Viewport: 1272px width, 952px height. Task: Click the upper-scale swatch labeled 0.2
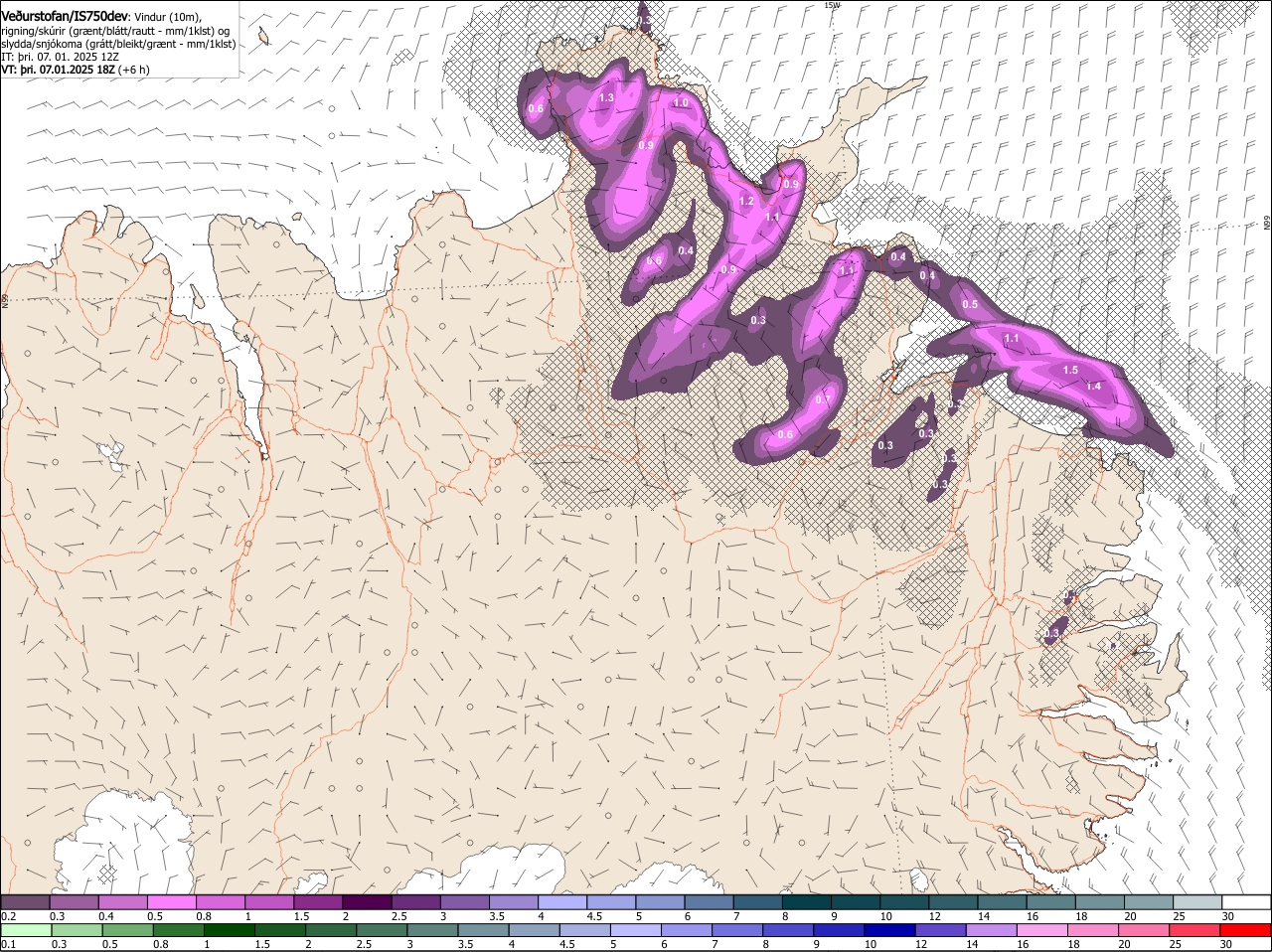25,901
